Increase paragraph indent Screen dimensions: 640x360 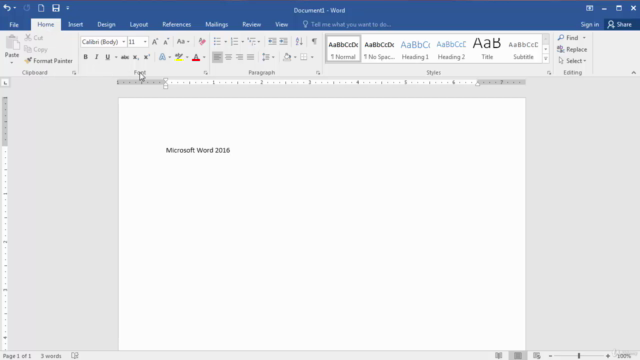tap(283, 42)
